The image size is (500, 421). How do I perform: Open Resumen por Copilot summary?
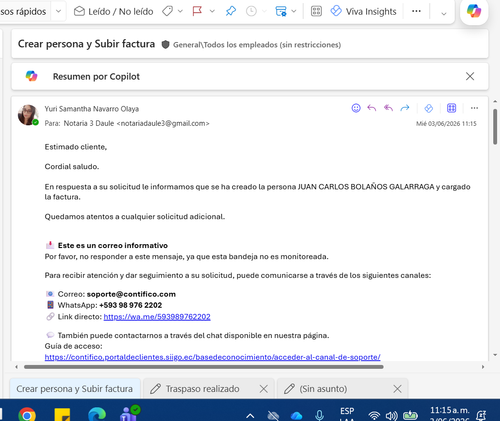coord(96,76)
